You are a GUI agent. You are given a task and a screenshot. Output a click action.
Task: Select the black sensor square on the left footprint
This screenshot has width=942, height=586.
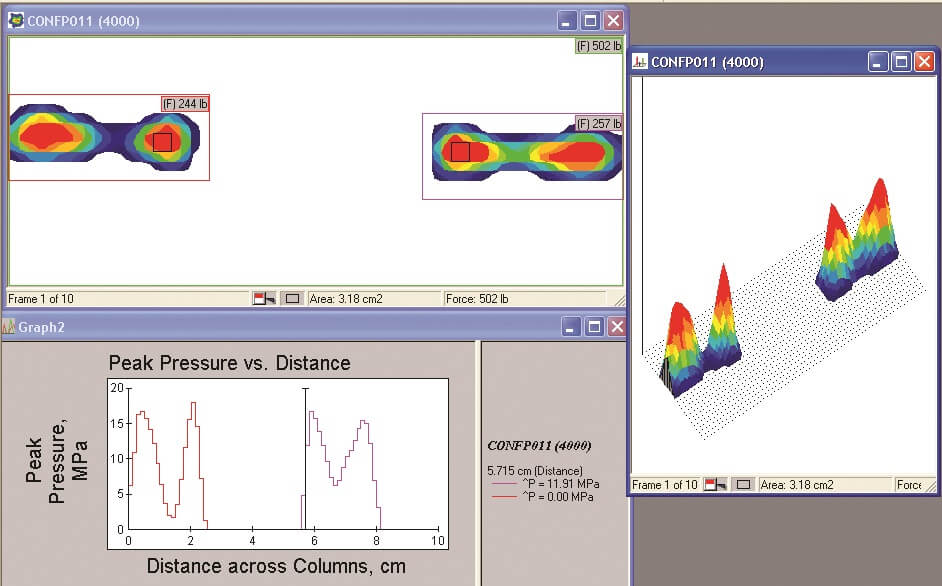pyautogui.click(x=163, y=143)
